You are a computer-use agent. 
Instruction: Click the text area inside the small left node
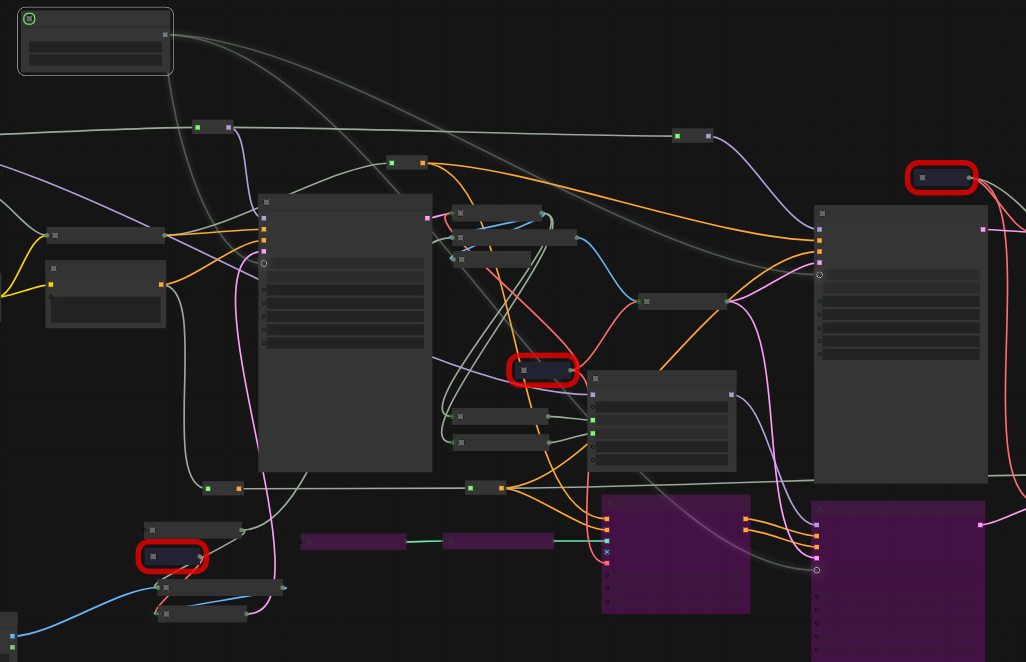click(105, 310)
